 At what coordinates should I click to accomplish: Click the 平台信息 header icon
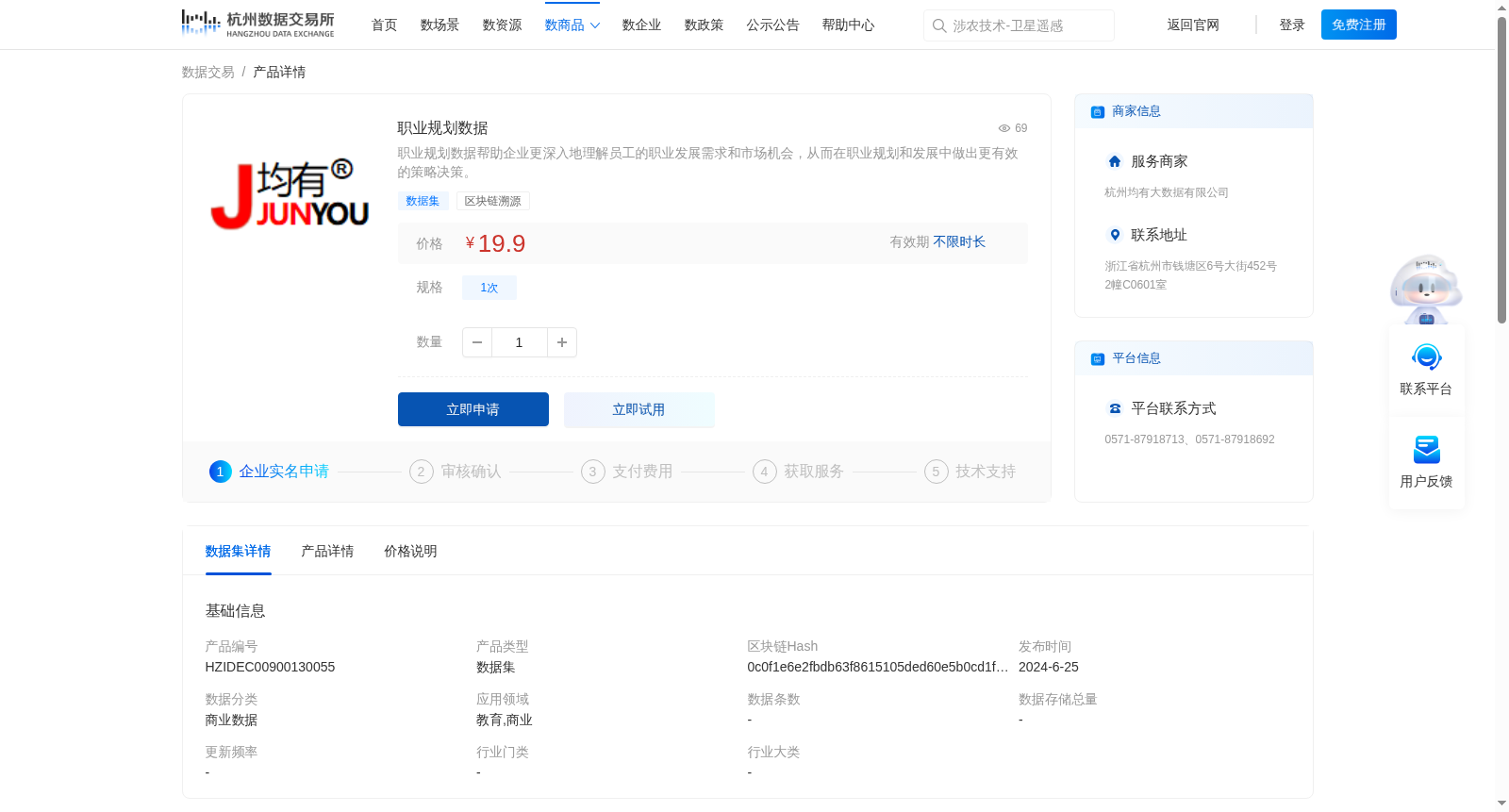(1098, 359)
